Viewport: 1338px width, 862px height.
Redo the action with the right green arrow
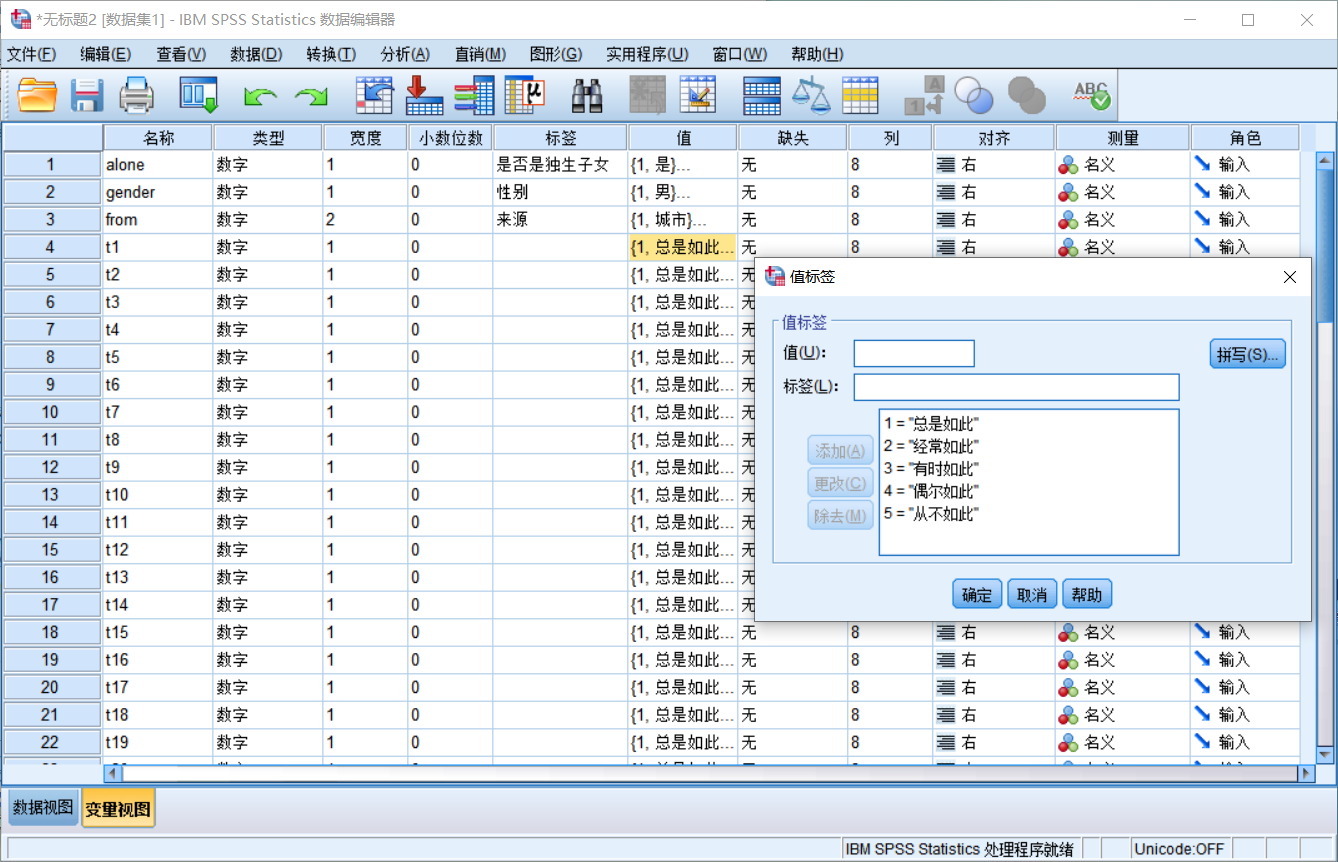coord(311,96)
